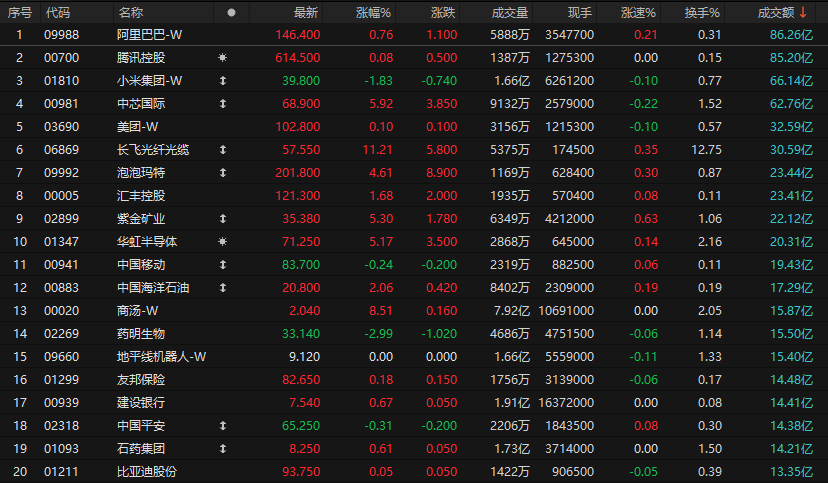The width and height of the screenshot is (828, 483).
Task: Select the 中芯国际 stock name
Action: pyautogui.click(x=141, y=103)
